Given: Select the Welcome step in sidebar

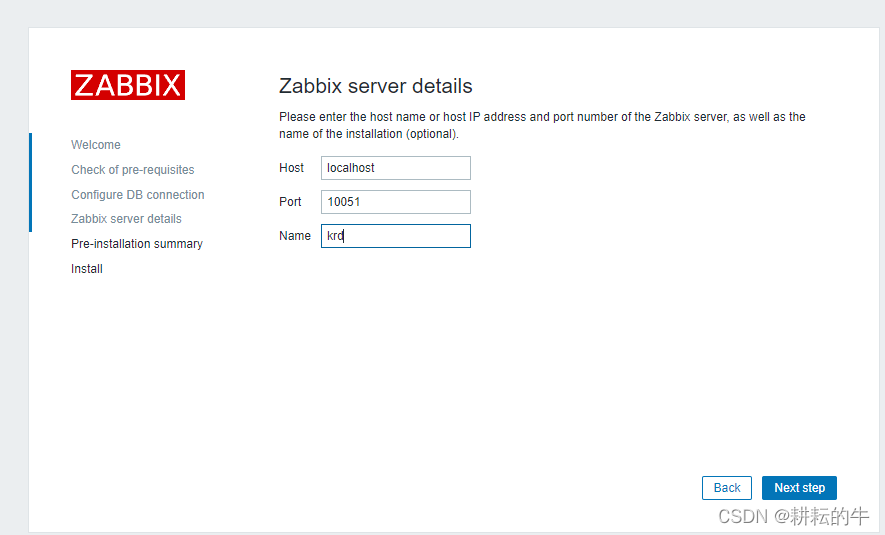Looking at the screenshot, I should [x=96, y=145].
